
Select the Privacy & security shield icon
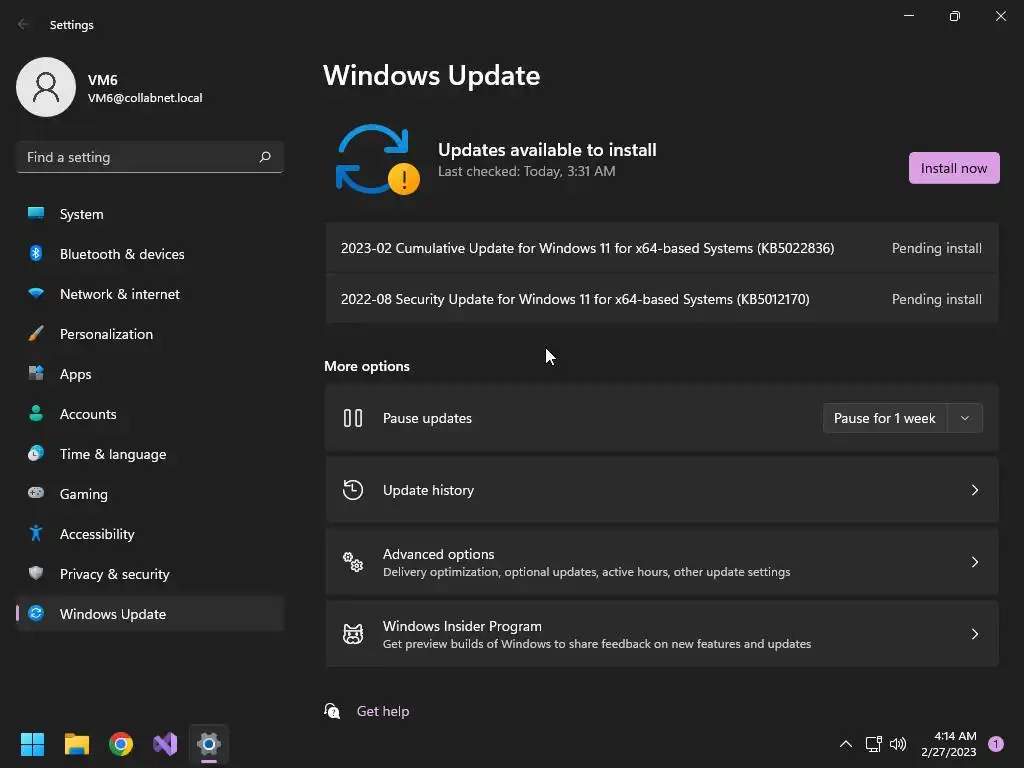[x=36, y=573]
